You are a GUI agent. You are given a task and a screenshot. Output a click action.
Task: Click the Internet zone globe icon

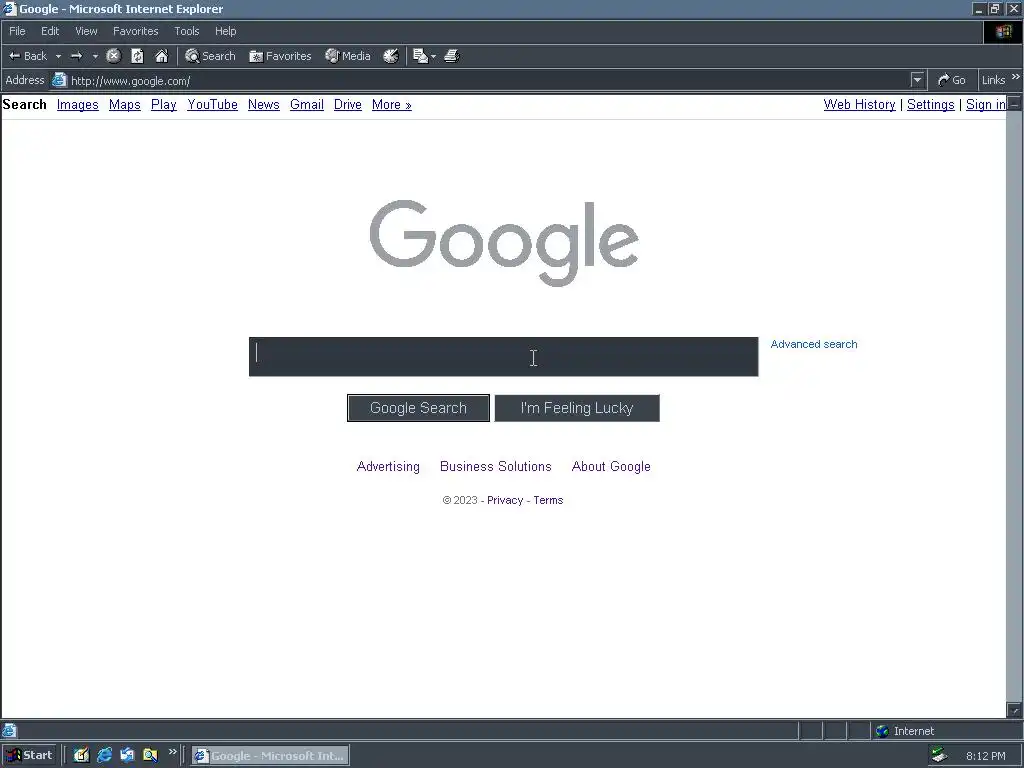tap(882, 731)
